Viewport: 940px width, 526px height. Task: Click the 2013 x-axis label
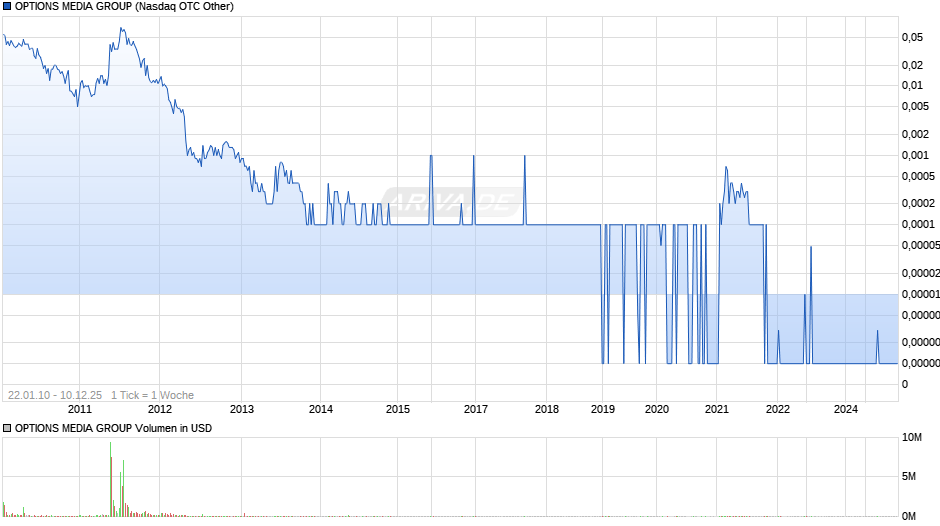(x=242, y=409)
